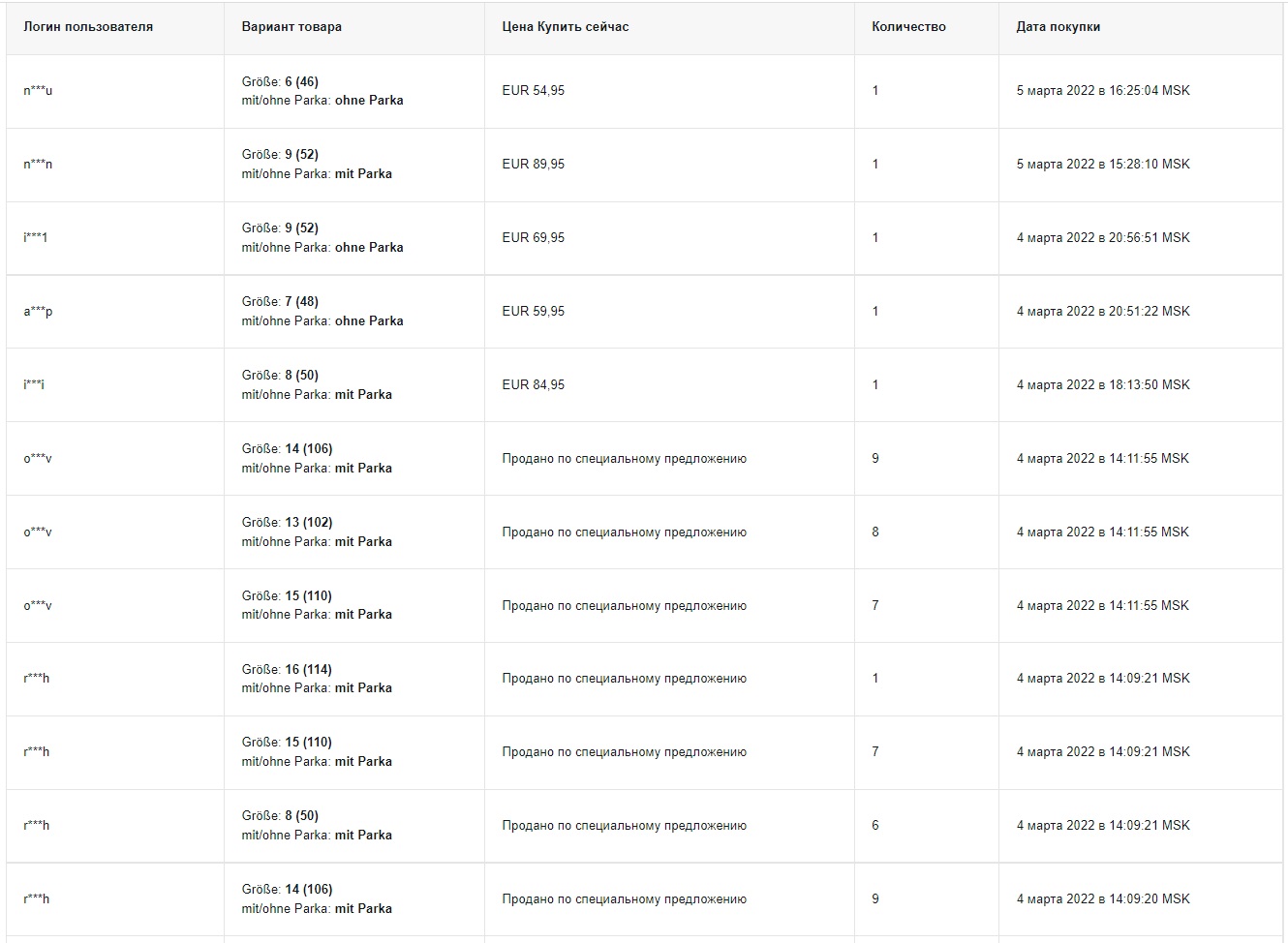1288x943 pixels.
Task: Click the username i***1
Action: [36, 238]
